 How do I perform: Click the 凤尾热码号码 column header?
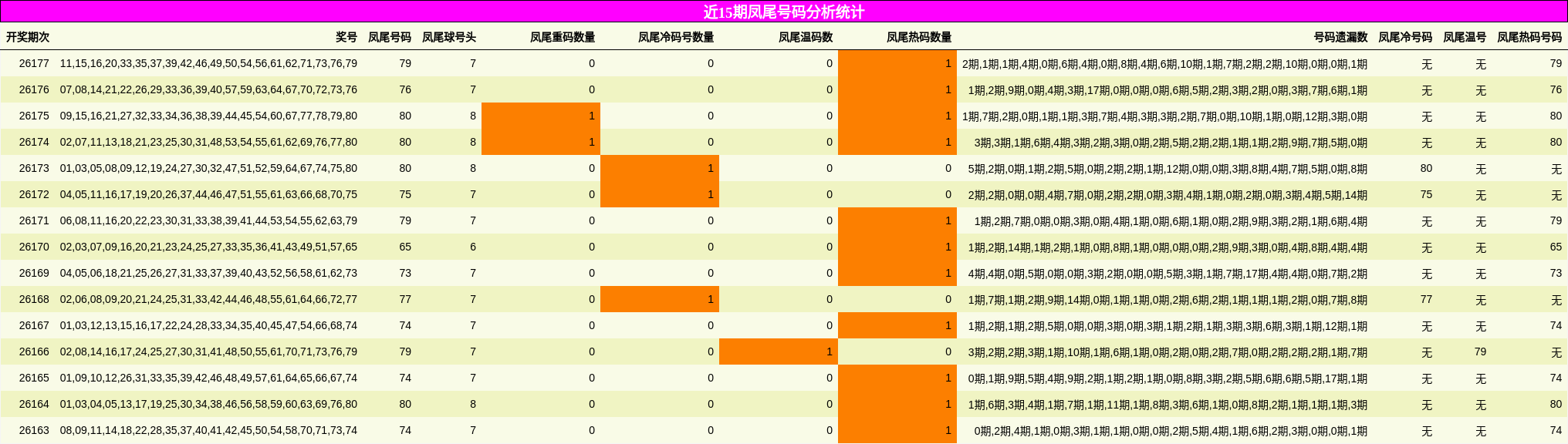pos(1529,37)
